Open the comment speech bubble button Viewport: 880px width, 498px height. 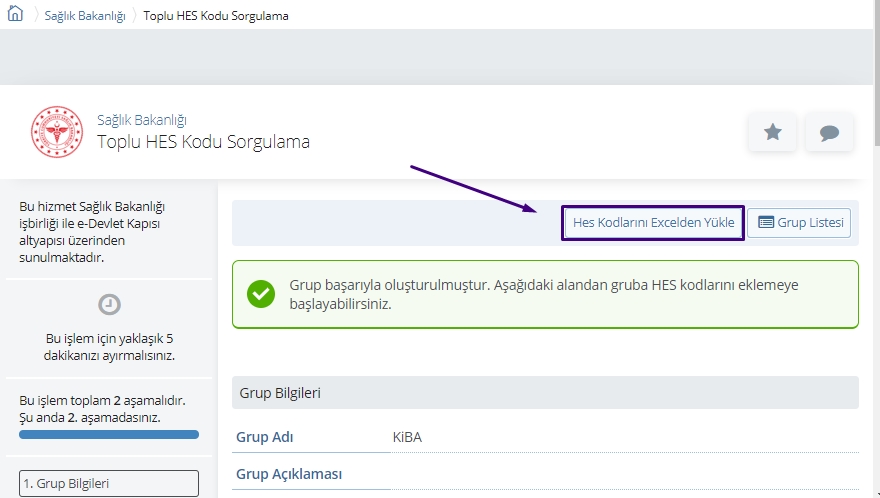coord(829,133)
